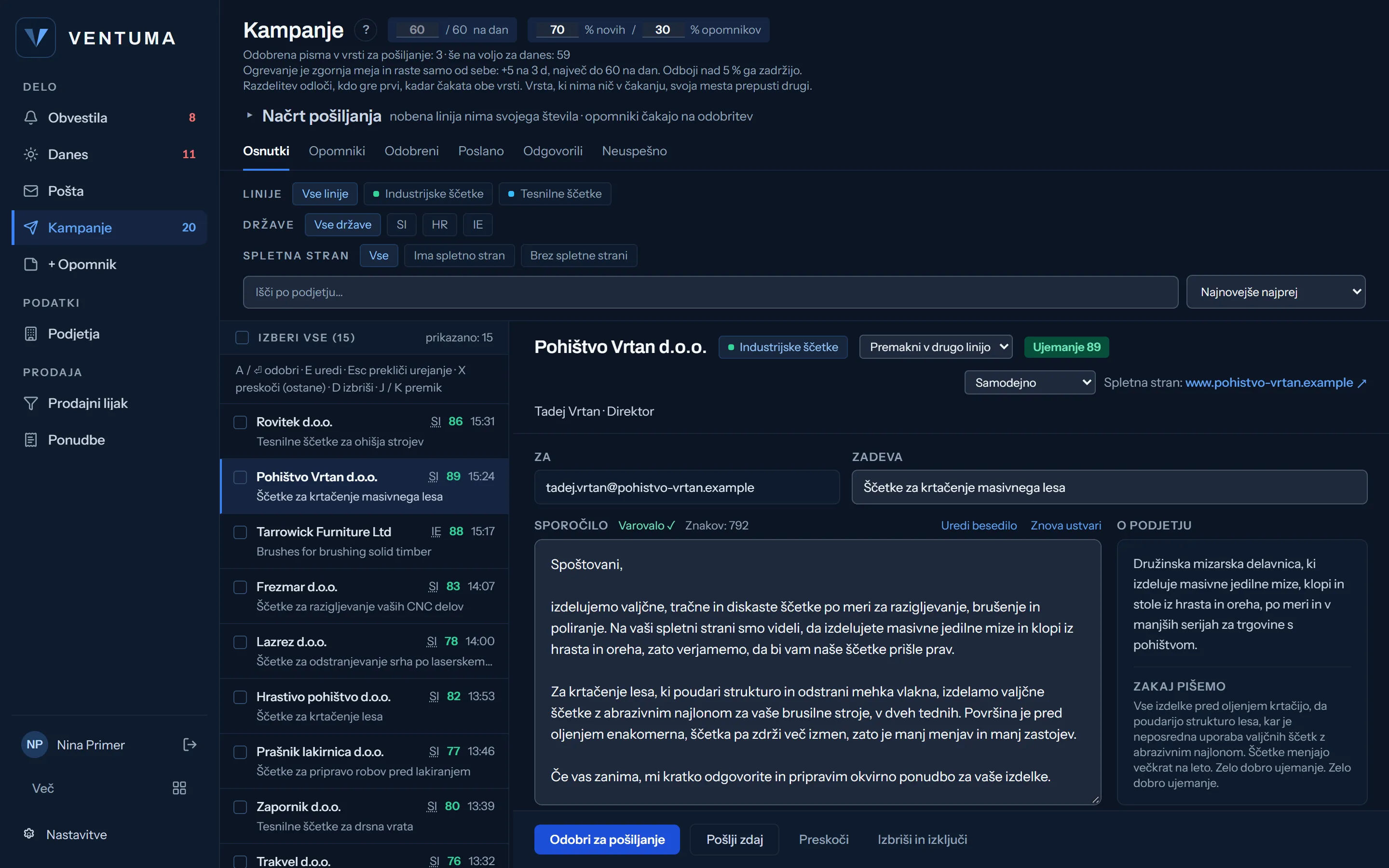Open the Samodejno dropdown
1389x868 pixels.
(1030, 382)
